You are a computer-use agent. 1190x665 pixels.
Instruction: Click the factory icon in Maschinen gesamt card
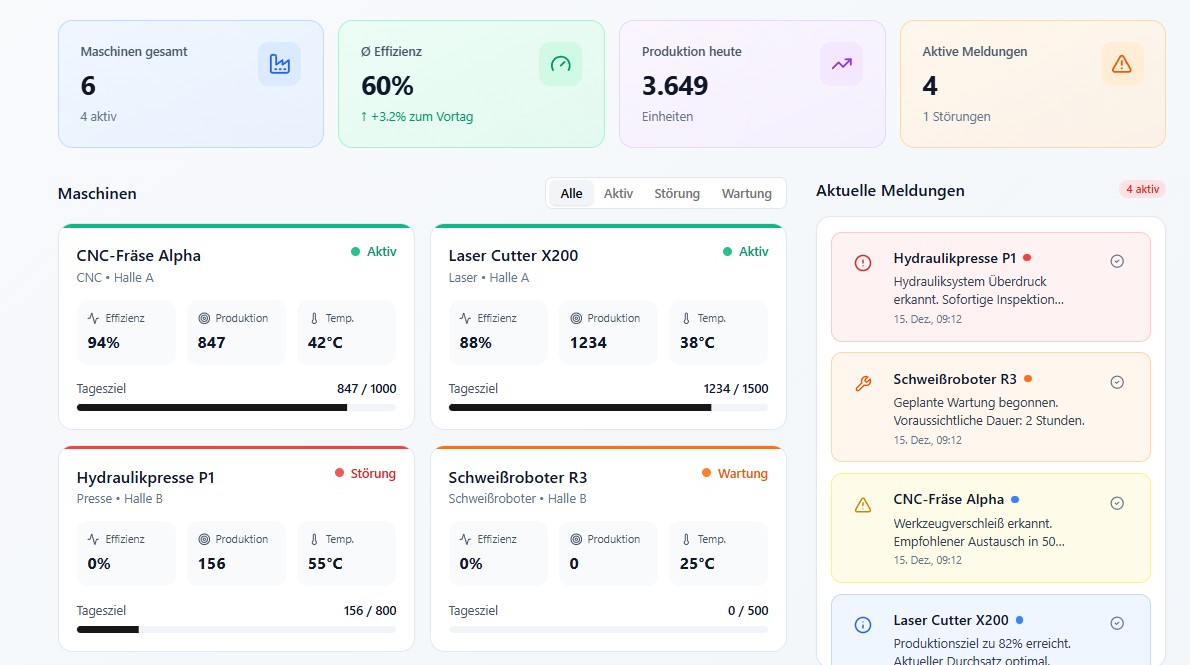(279, 64)
